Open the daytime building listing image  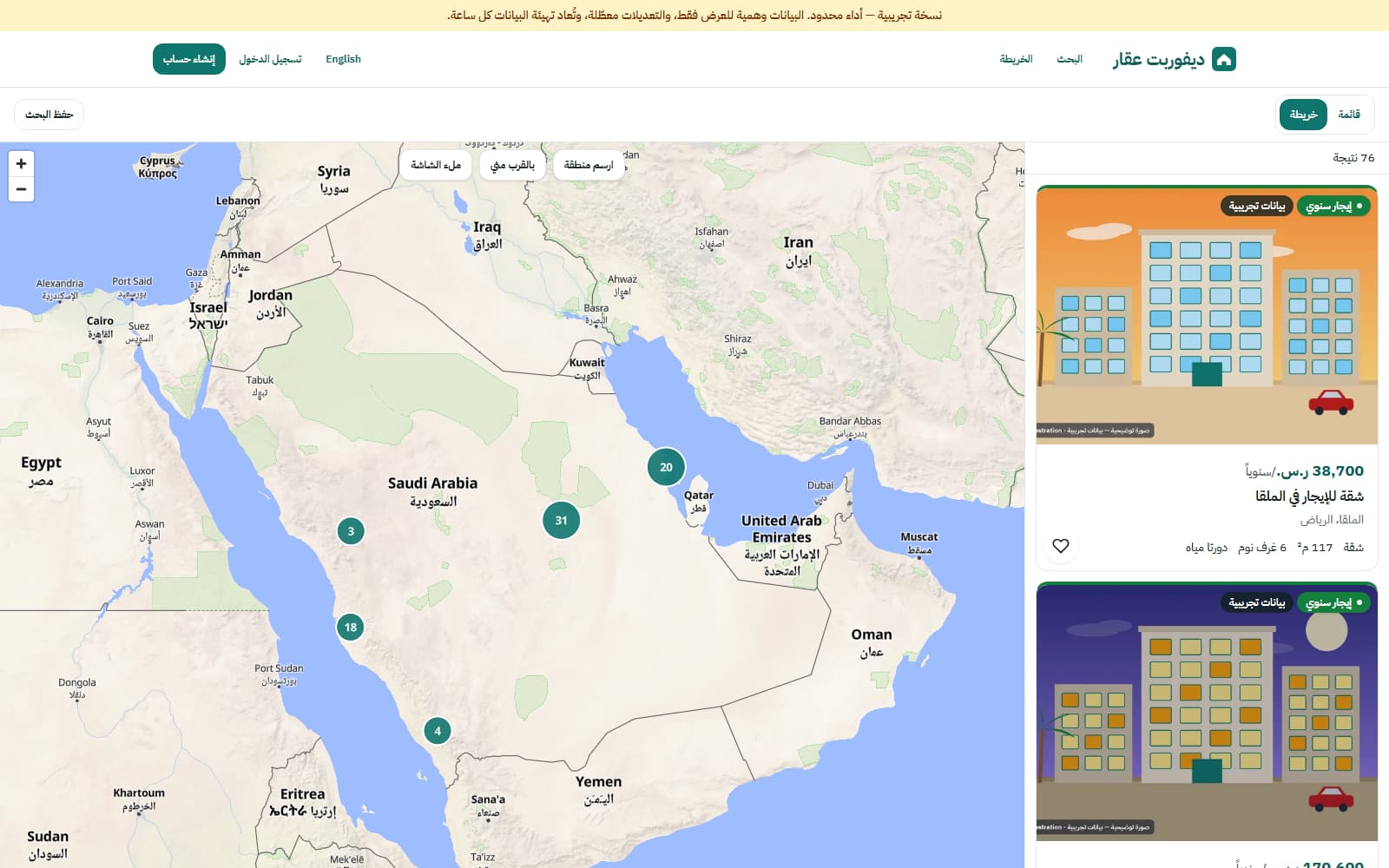(x=1207, y=316)
